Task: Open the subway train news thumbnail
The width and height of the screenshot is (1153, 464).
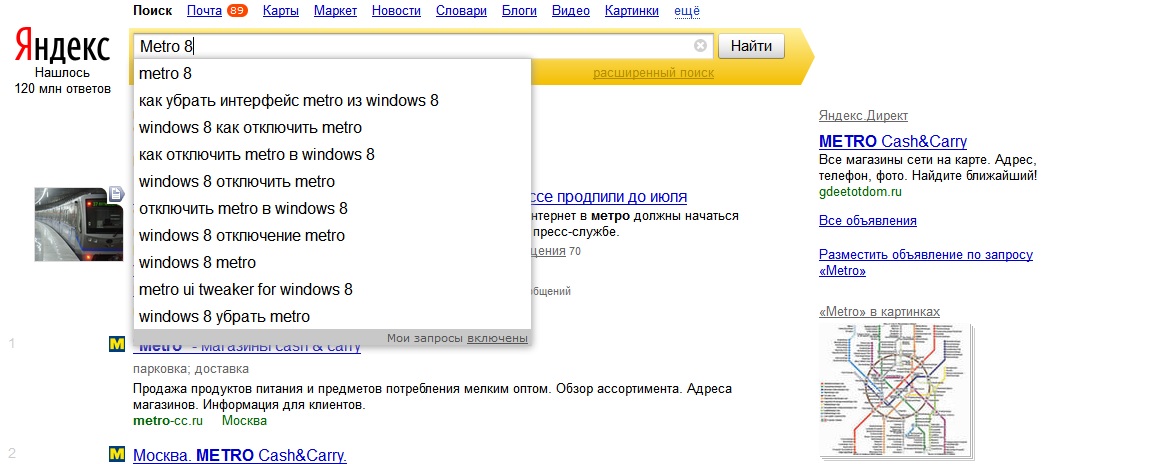Action: 73,223
